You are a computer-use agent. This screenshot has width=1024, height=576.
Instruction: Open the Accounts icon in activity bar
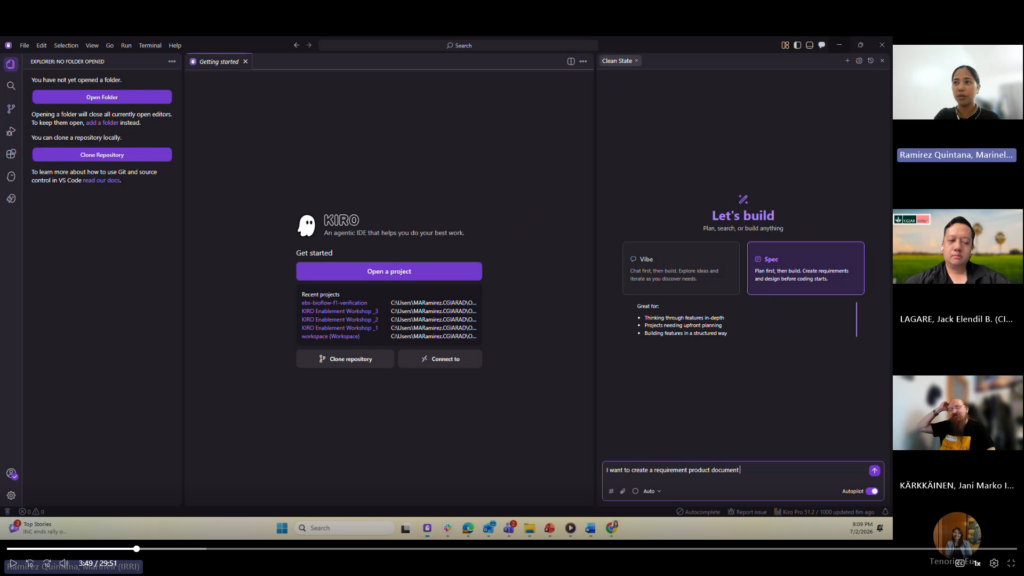(x=10, y=473)
